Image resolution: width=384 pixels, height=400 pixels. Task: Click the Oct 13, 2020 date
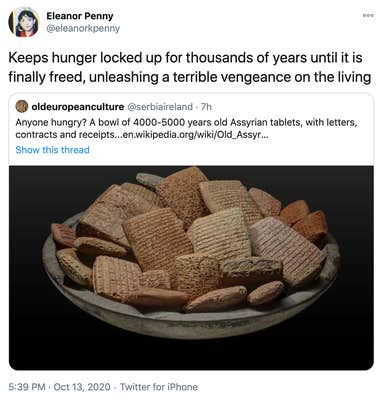pos(82,387)
